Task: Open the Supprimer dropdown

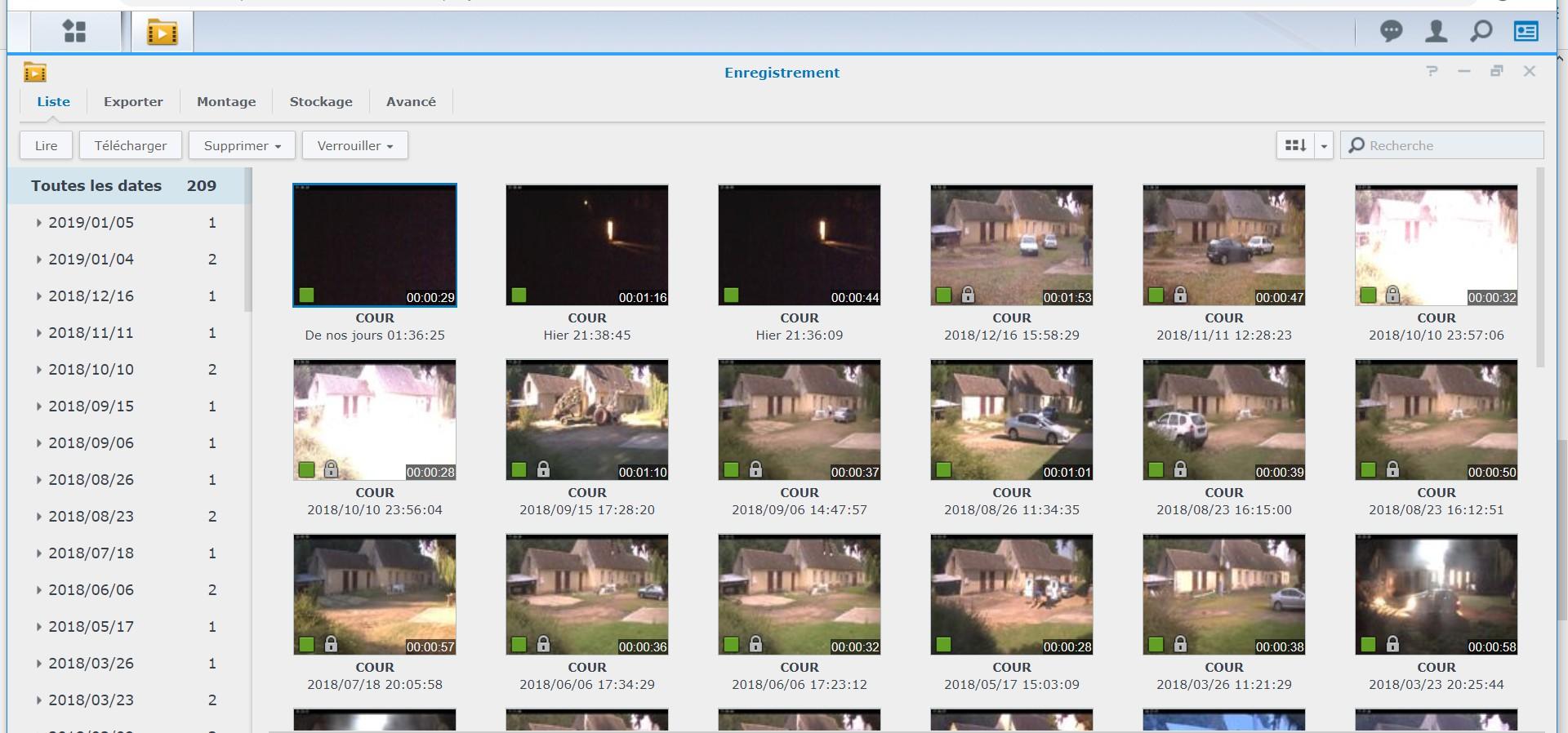Action: click(x=242, y=145)
